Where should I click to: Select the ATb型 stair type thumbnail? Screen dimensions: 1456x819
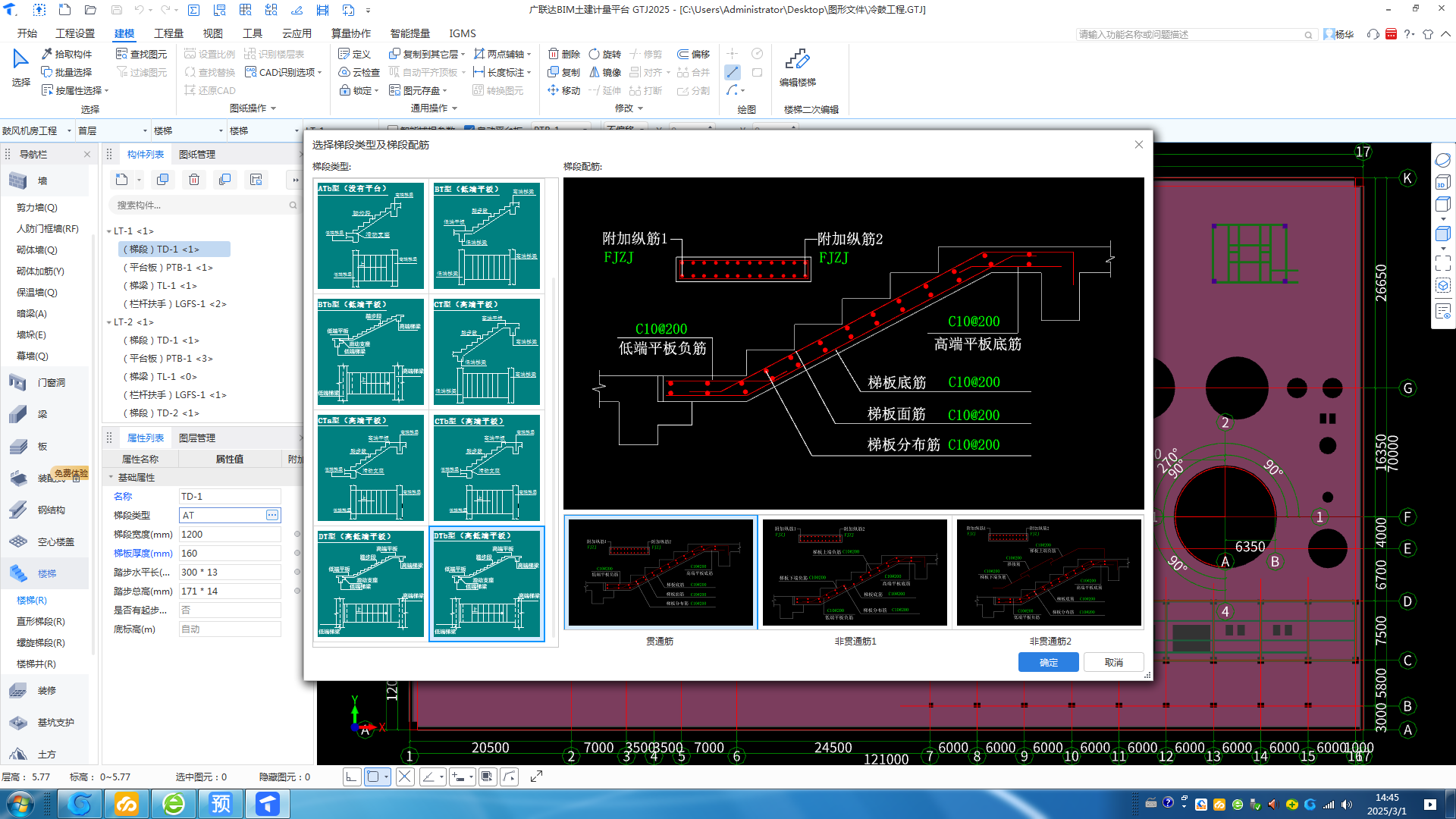(371, 235)
